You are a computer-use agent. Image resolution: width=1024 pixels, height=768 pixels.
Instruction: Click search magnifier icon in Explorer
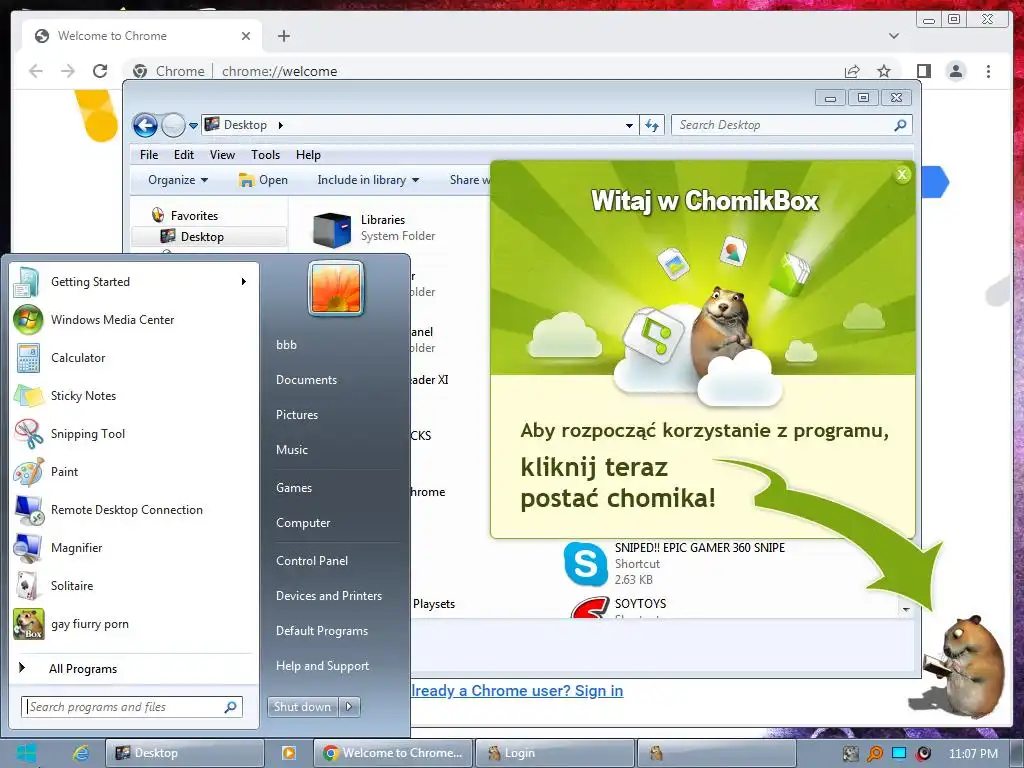(900, 125)
